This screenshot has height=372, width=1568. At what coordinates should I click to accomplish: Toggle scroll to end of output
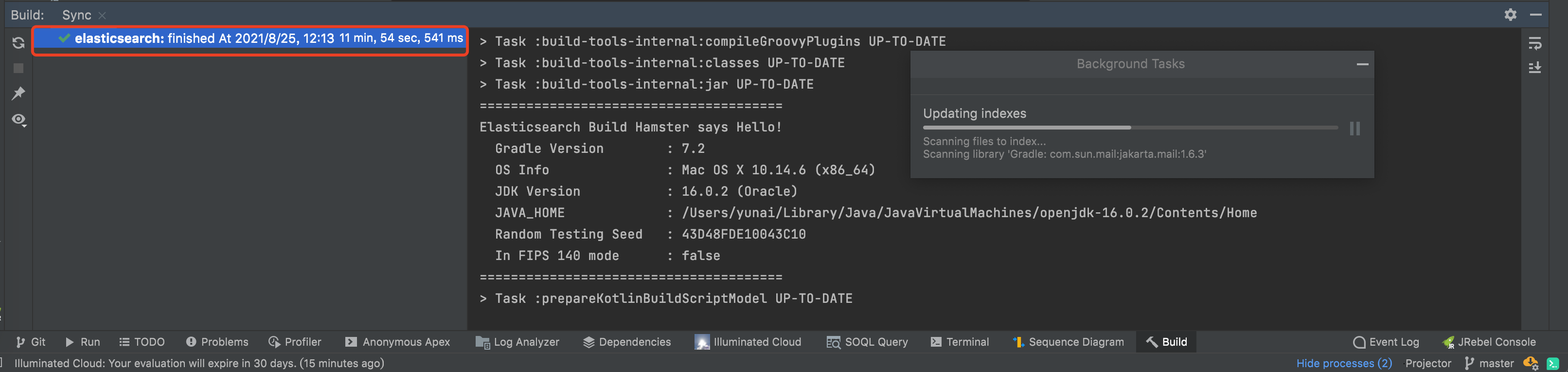1534,68
